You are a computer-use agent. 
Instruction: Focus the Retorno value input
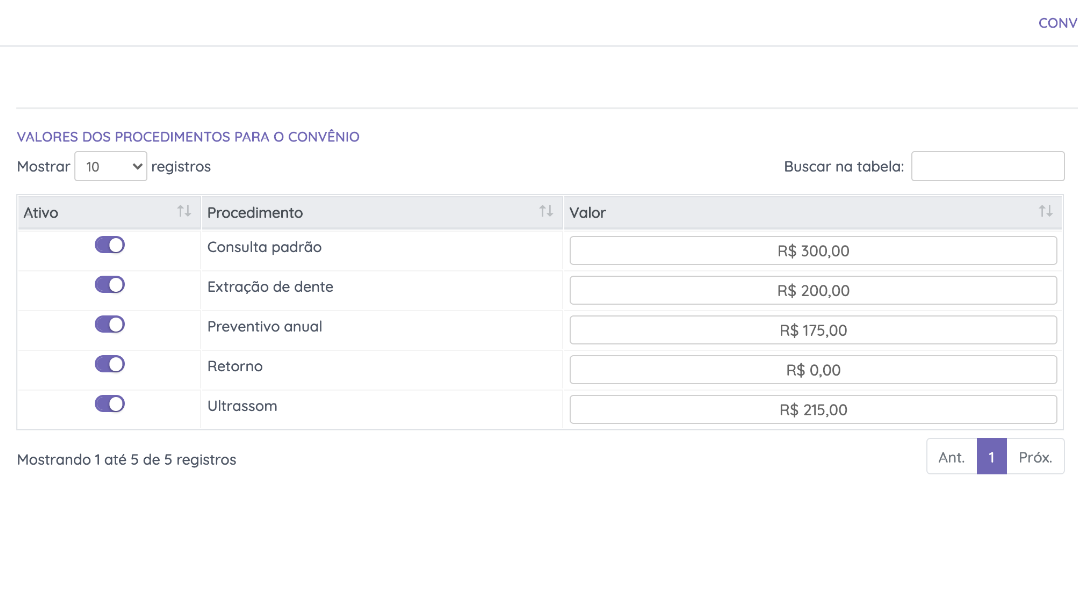813,370
